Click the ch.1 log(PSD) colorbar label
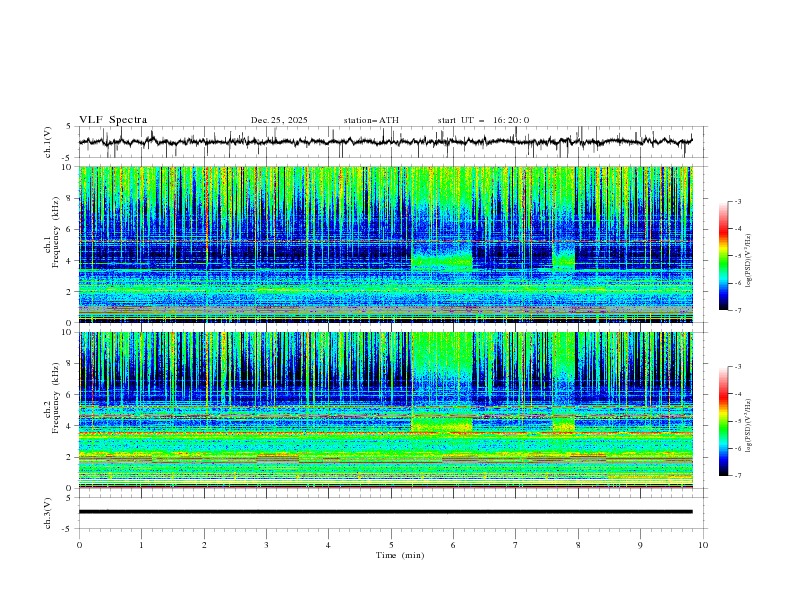Image resolution: width=792 pixels, height=612 pixels. (x=749, y=261)
